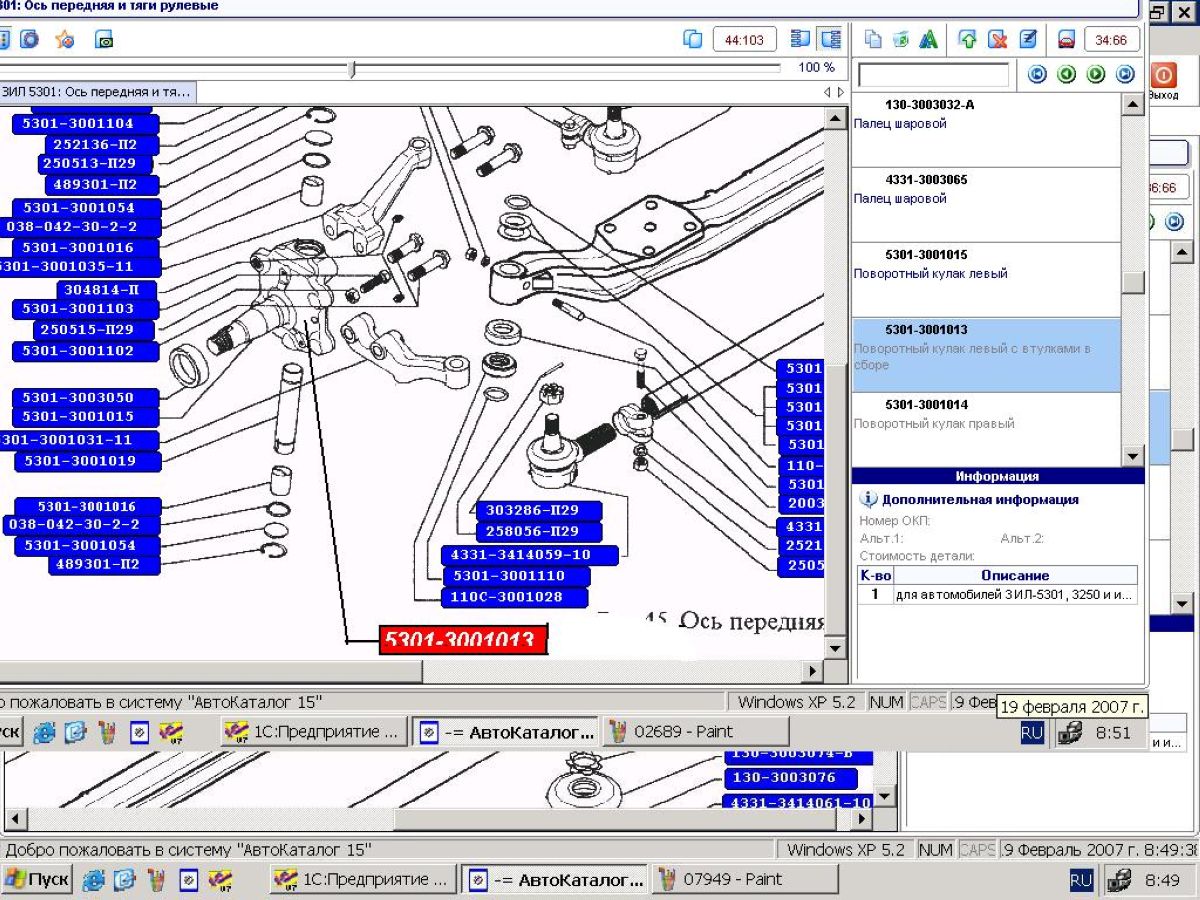The width and height of the screenshot is (1200, 900).
Task: Click the blue round icon left of the star
Action: (29, 40)
